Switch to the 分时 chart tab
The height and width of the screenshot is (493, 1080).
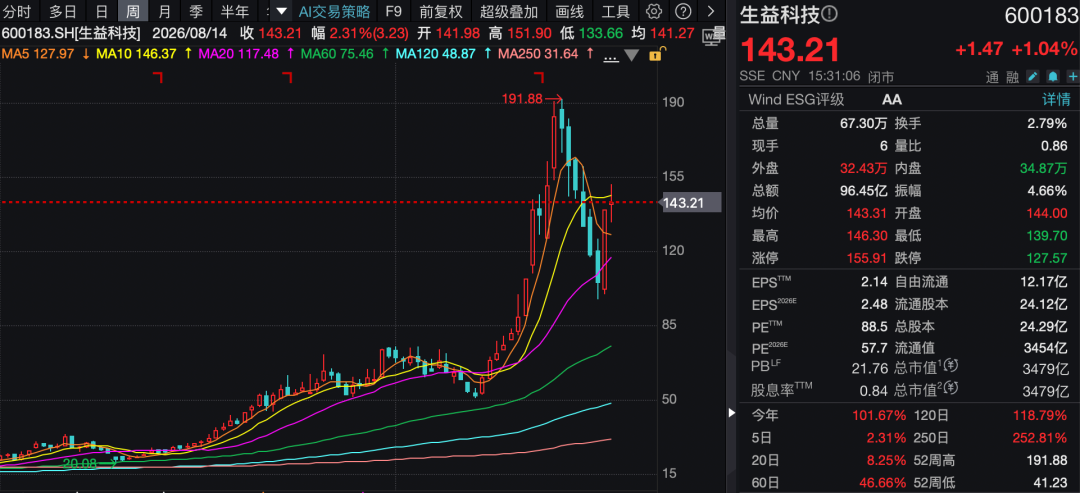[x=17, y=12]
